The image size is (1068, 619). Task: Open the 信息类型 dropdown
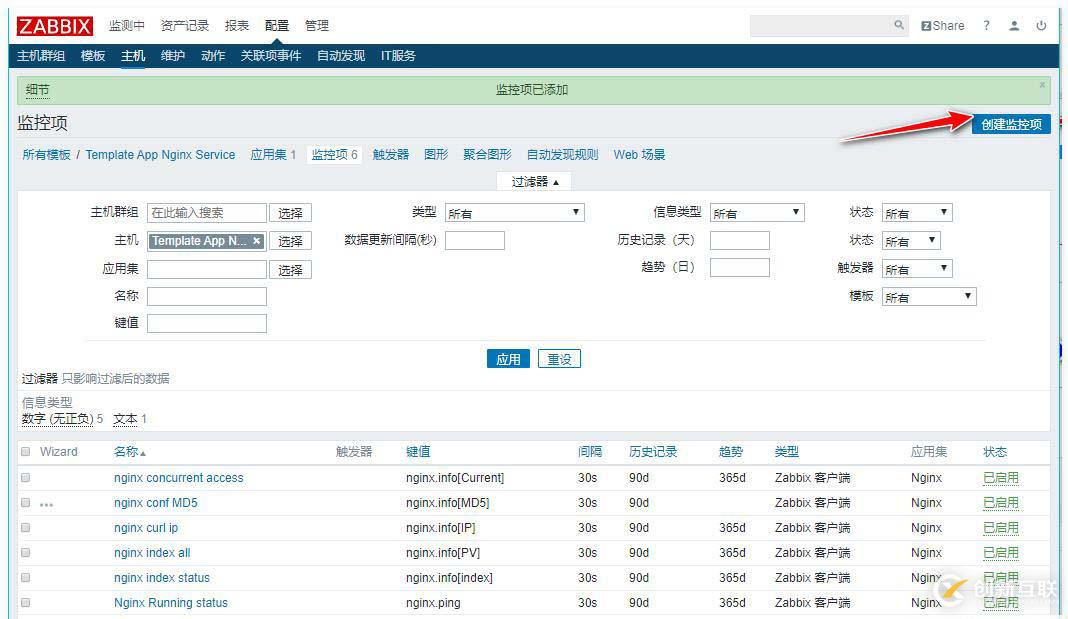[757, 212]
